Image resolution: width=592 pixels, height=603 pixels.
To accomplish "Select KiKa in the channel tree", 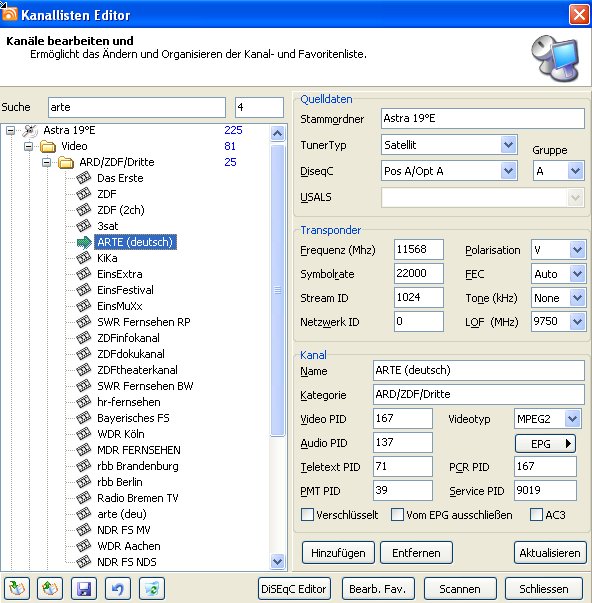I will click(x=107, y=258).
